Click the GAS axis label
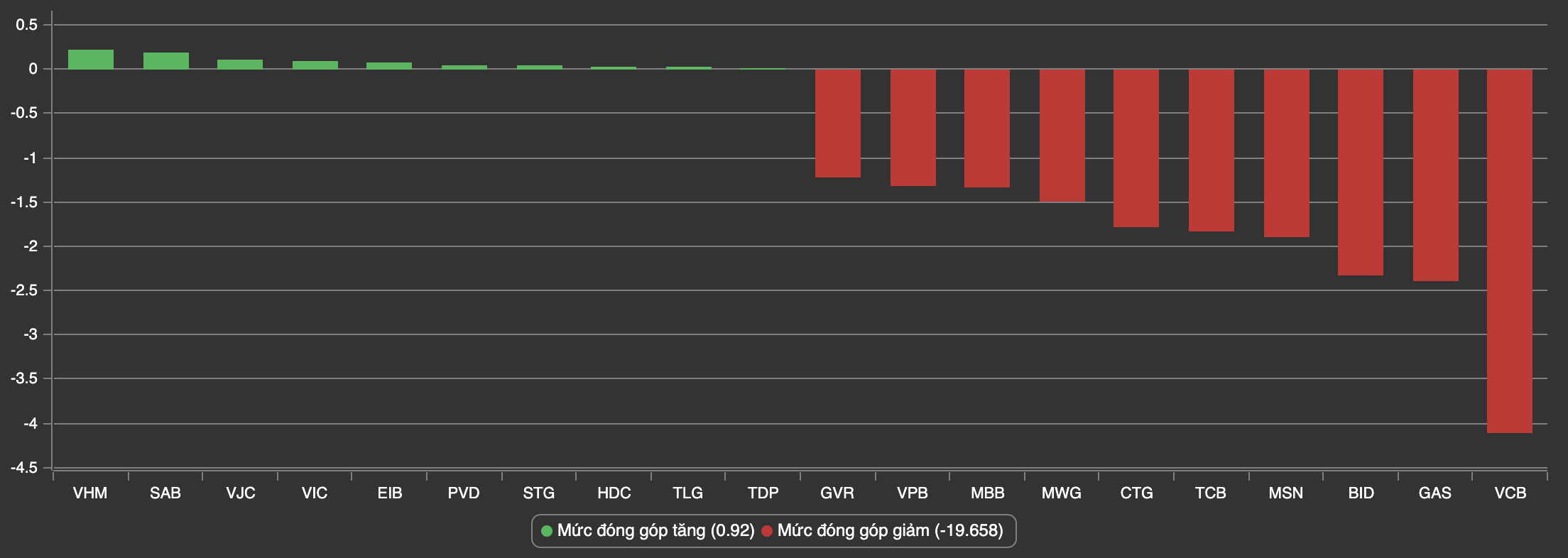This screenshot has height=558, width=1568. pos(1435,493)
